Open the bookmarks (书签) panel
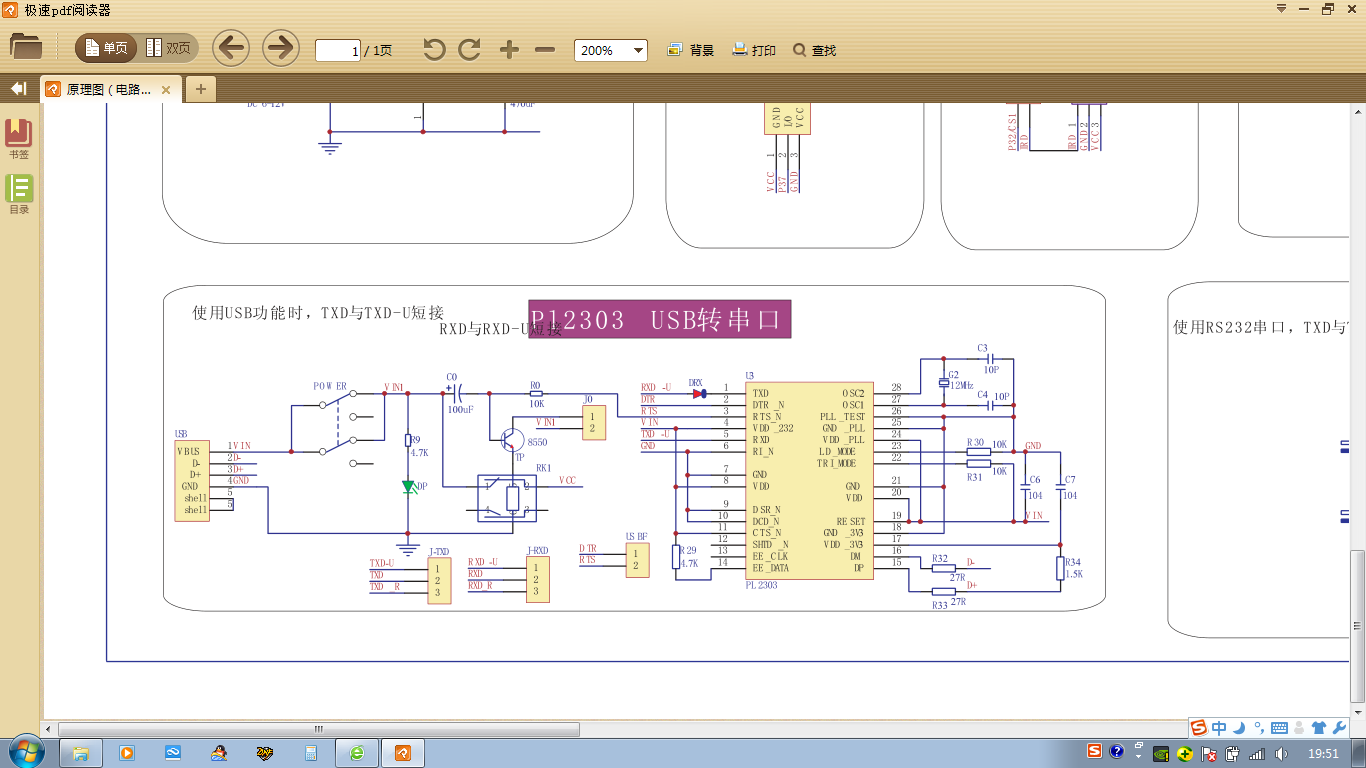Screen dimensions: 1366x768 click(19, 139)
